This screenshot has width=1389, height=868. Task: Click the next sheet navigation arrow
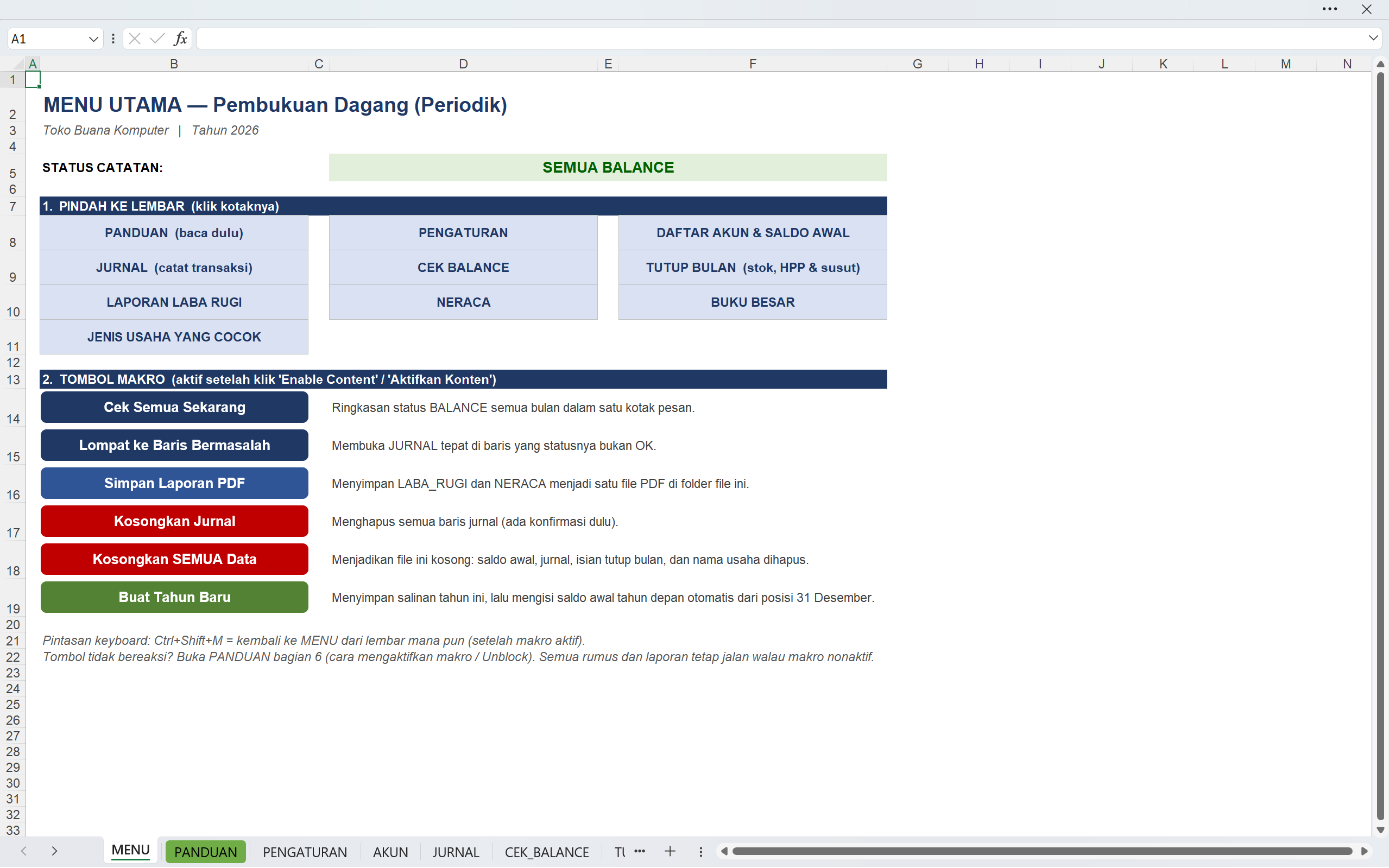[x=54, y=851]
